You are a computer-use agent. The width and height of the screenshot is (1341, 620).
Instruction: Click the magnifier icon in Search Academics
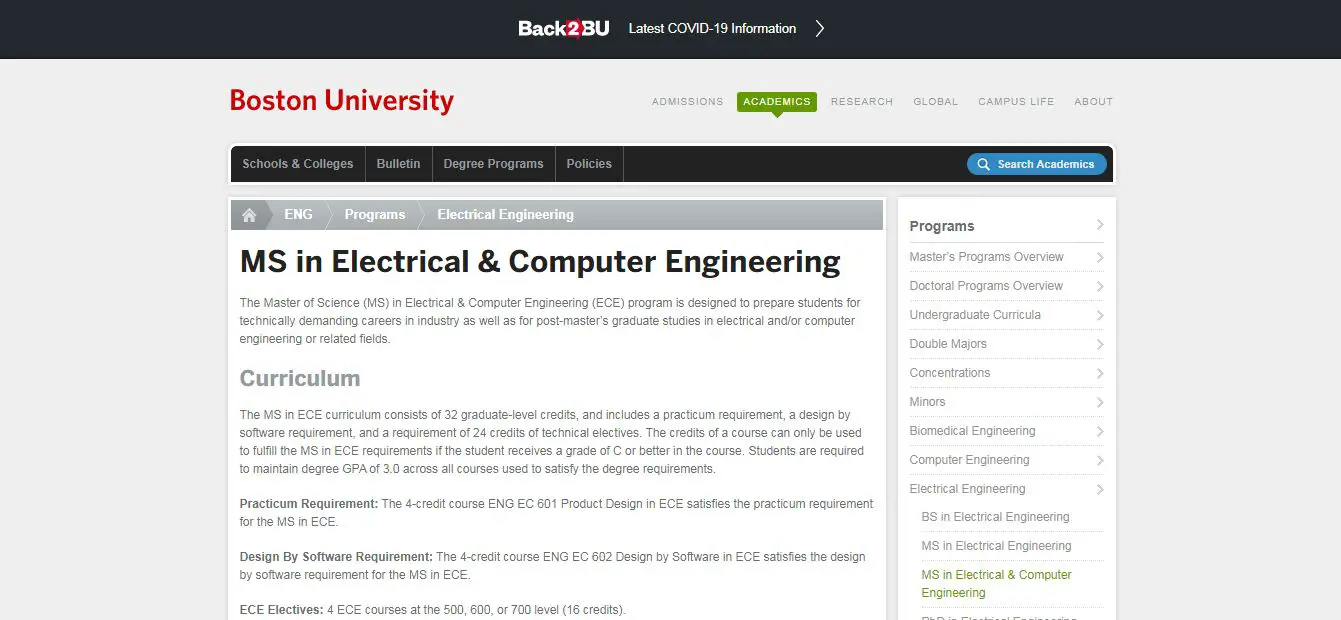pyautogui.click(x=982, y=164)
